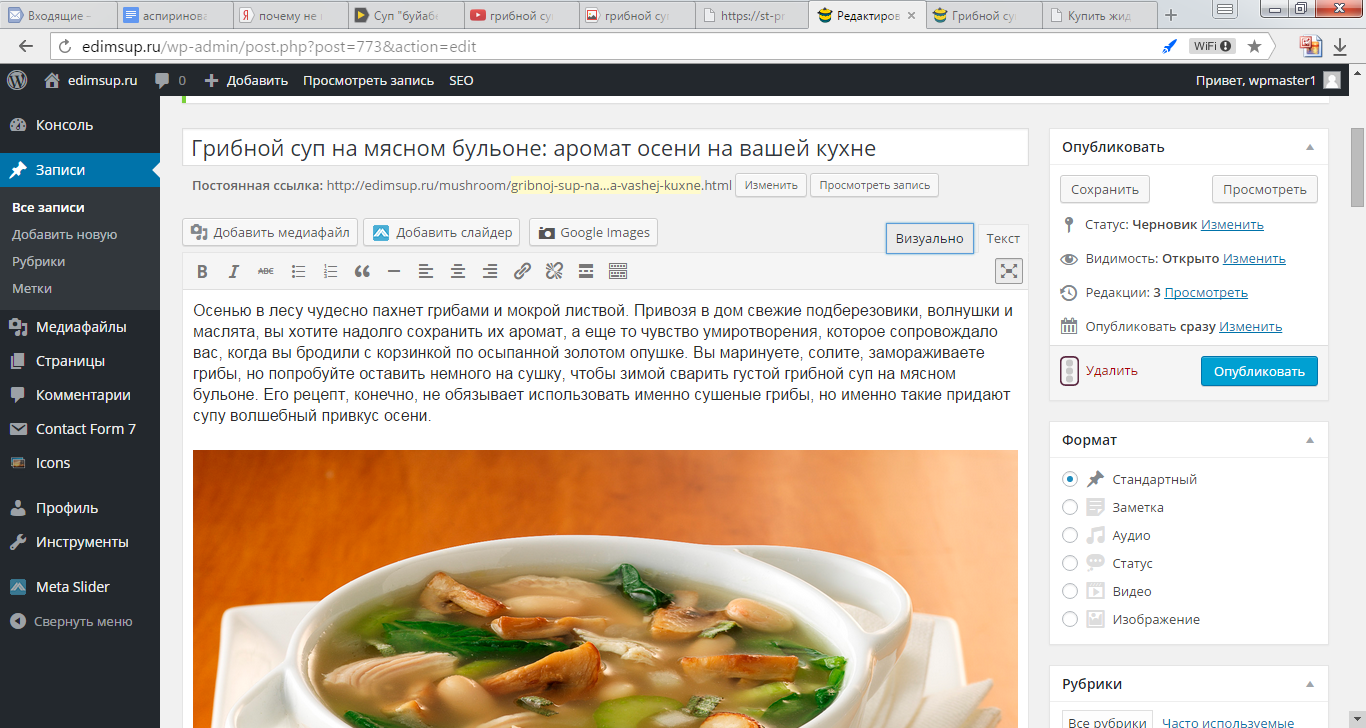
Task: Insert the Read More tag
Action: coord(585,270)
